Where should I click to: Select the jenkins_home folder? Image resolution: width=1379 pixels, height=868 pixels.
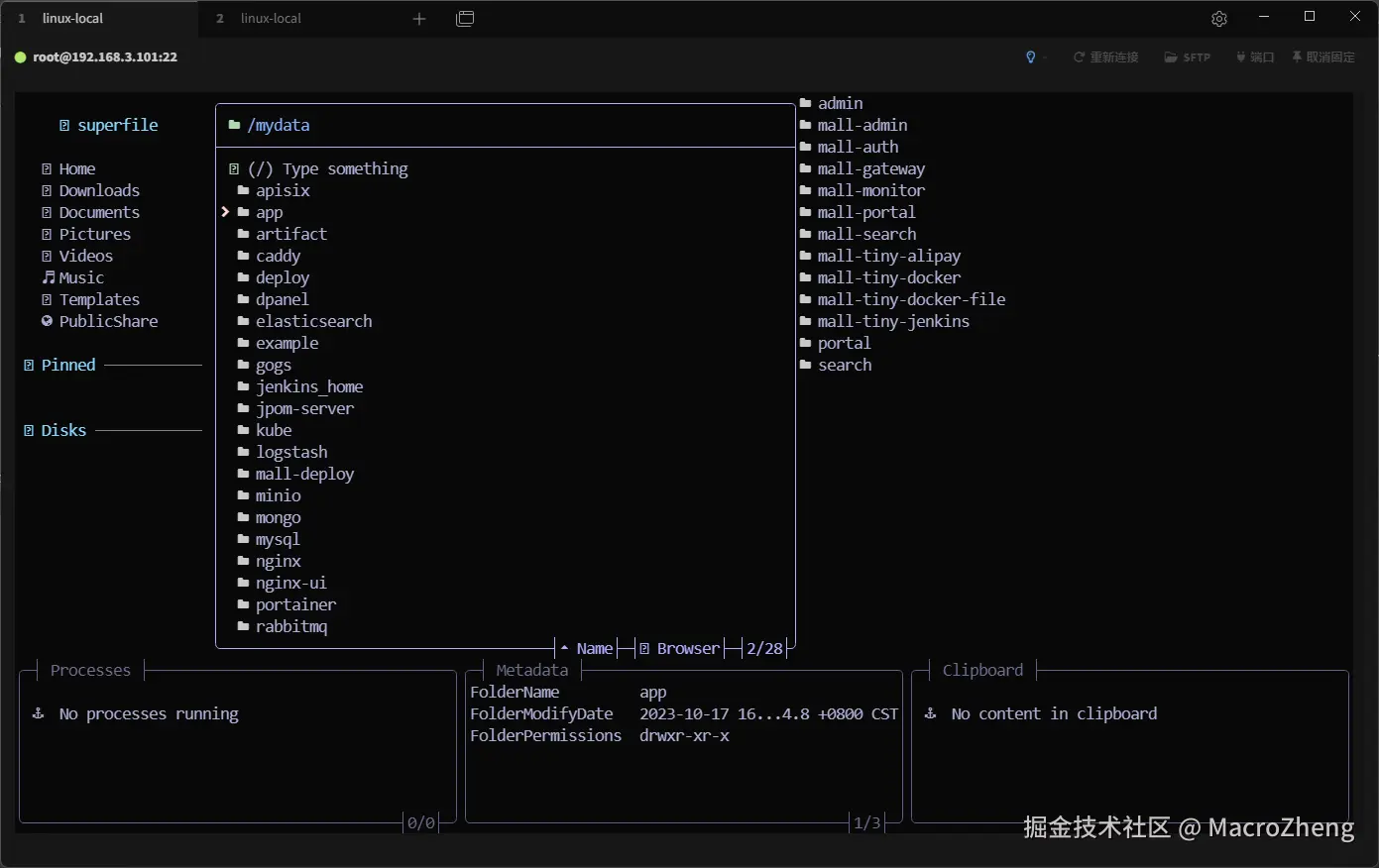point(309,387)
